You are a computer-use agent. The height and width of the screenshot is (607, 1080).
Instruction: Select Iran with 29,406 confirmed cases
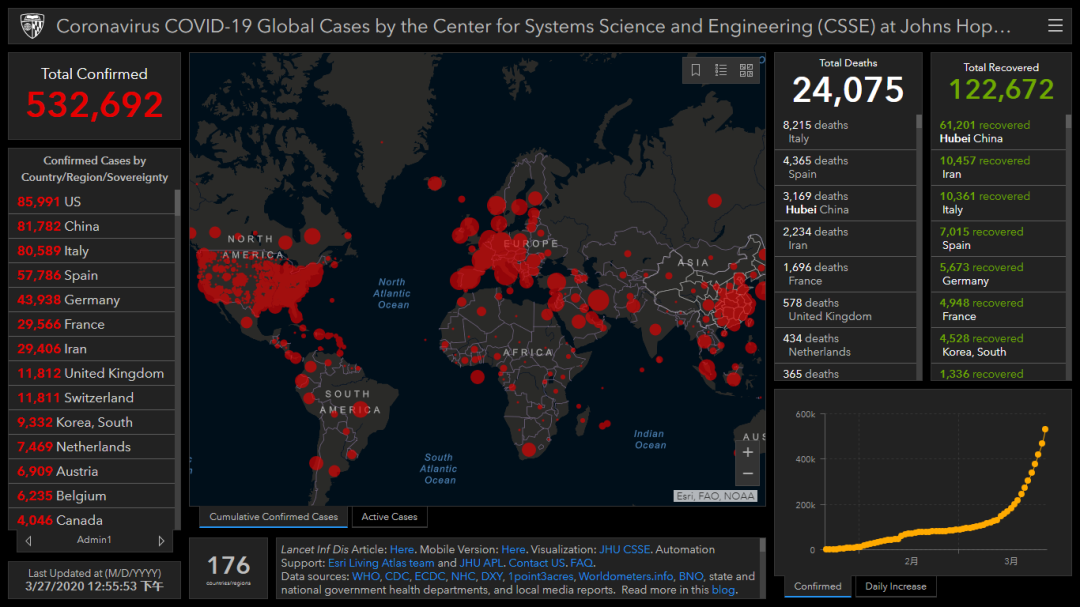tap(92, 349)
